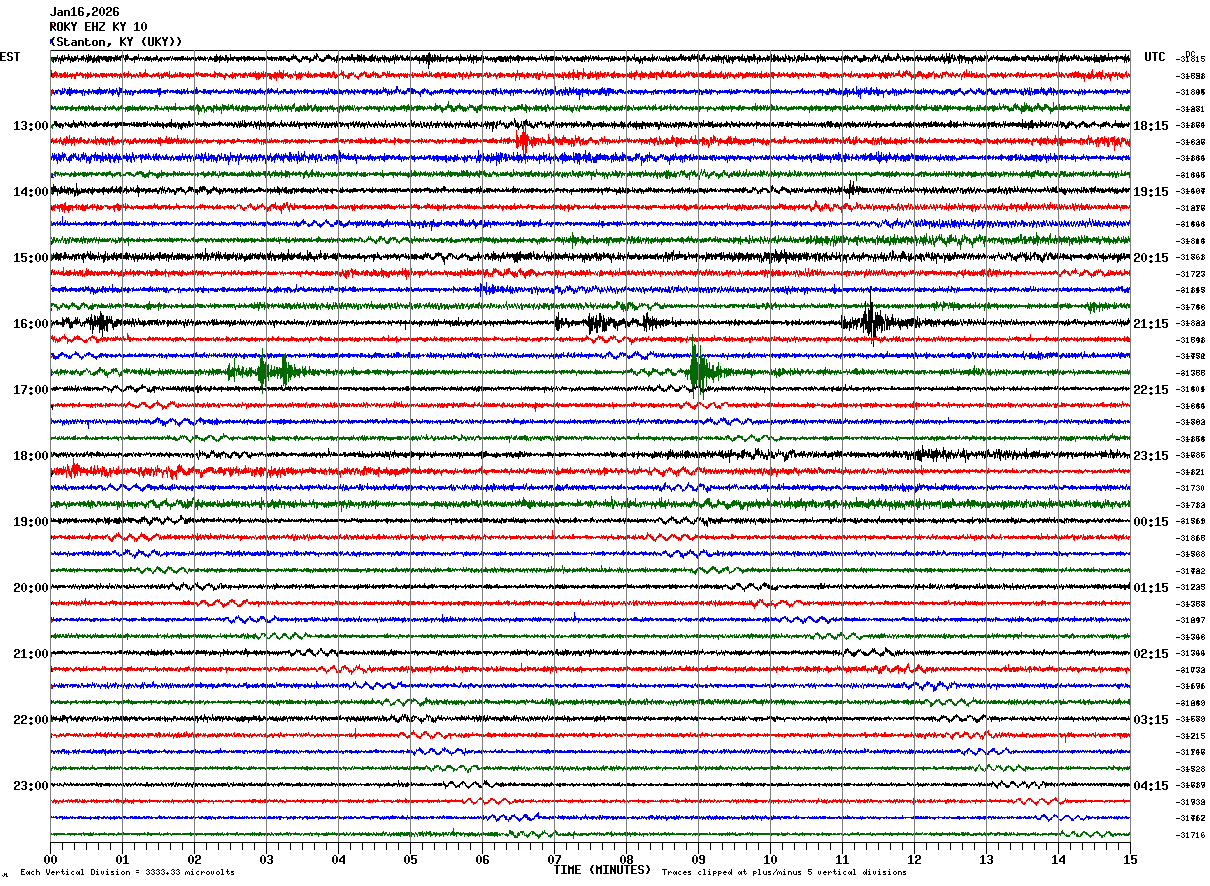Click the DC offset value -31730

1192,488
